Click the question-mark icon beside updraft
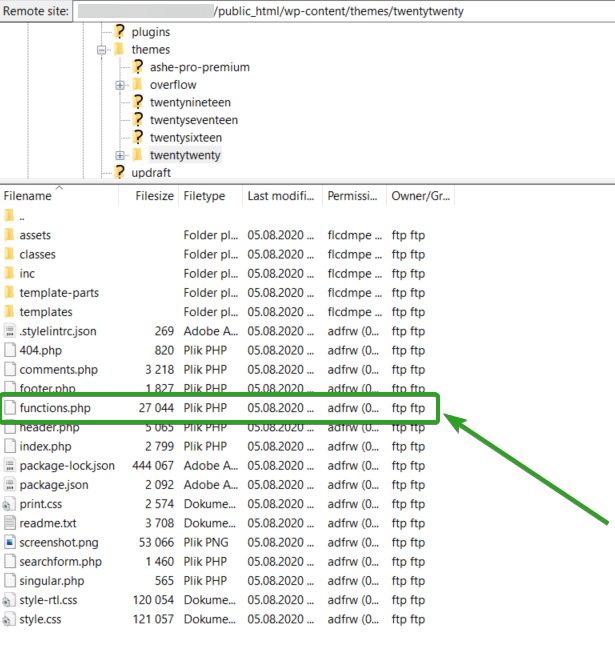This screenshot has height=657, width=615. click(x=120, y=172)
